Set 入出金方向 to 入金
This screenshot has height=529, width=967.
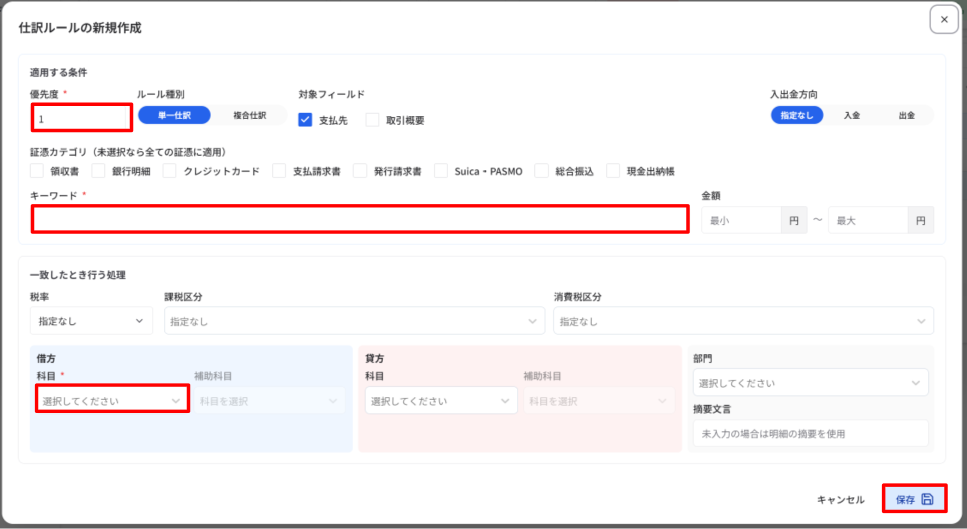(x=852, y=115)
